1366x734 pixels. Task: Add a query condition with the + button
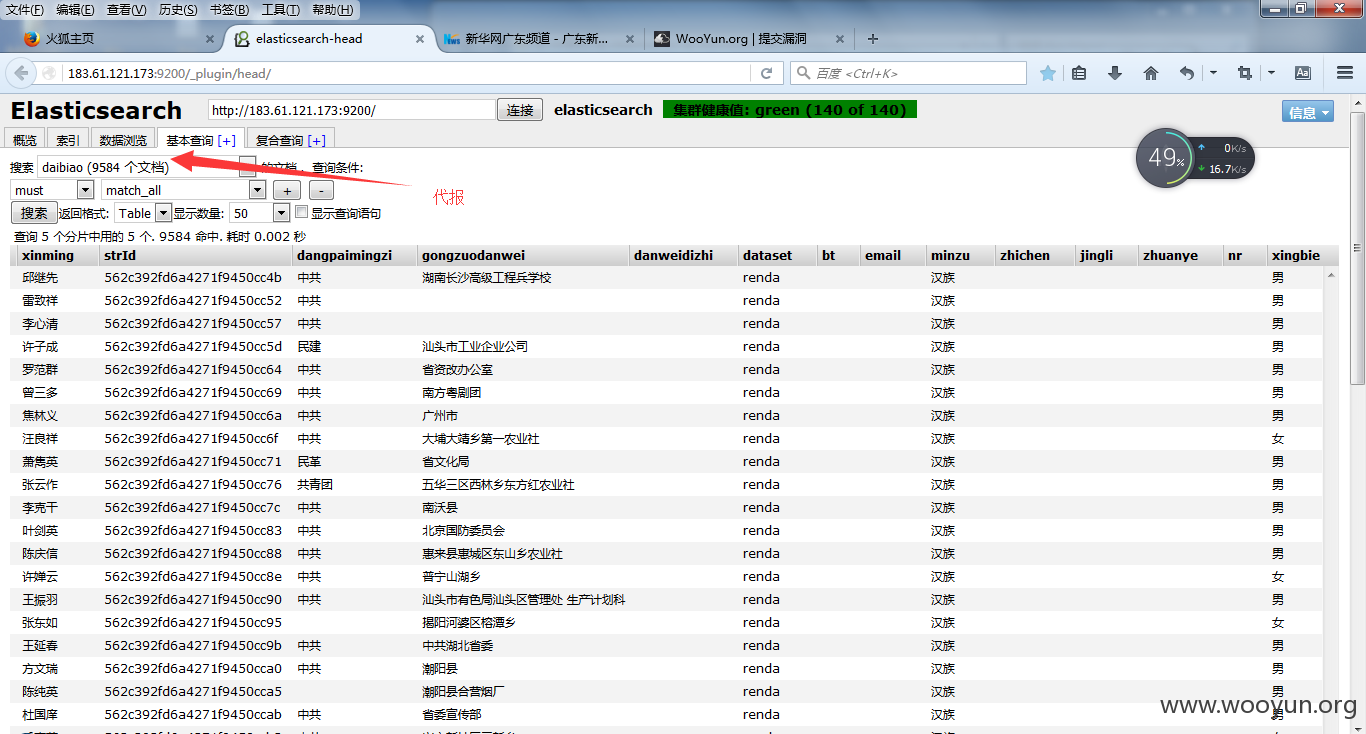286,190
